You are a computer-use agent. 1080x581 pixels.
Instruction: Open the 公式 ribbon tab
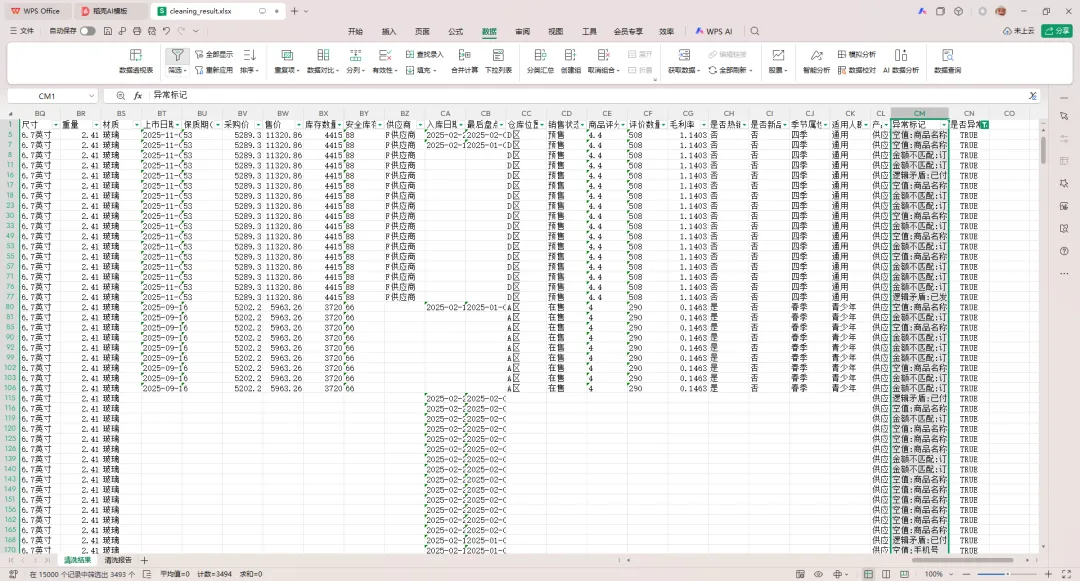point(456,31)
